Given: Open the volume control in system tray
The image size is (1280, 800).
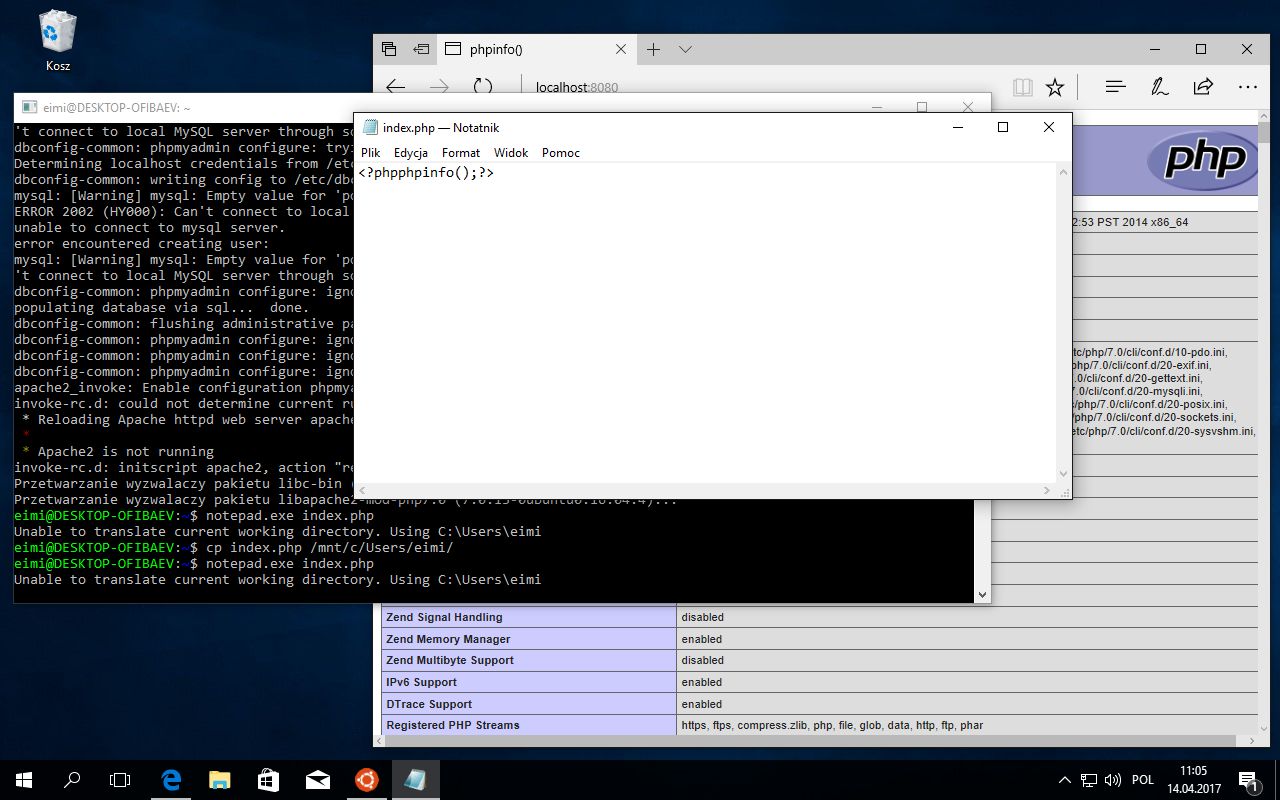Looking at the screenshot, I should point(1113,780).
